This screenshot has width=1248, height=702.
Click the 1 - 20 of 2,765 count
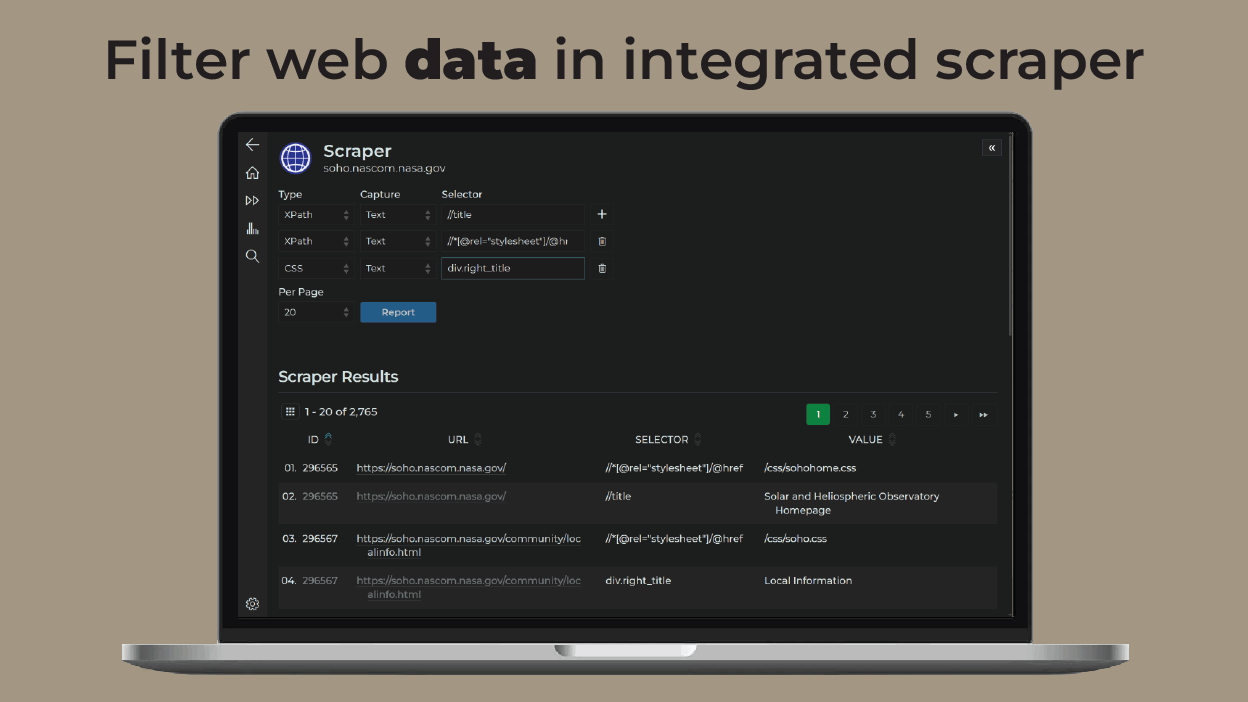point(341,412)
